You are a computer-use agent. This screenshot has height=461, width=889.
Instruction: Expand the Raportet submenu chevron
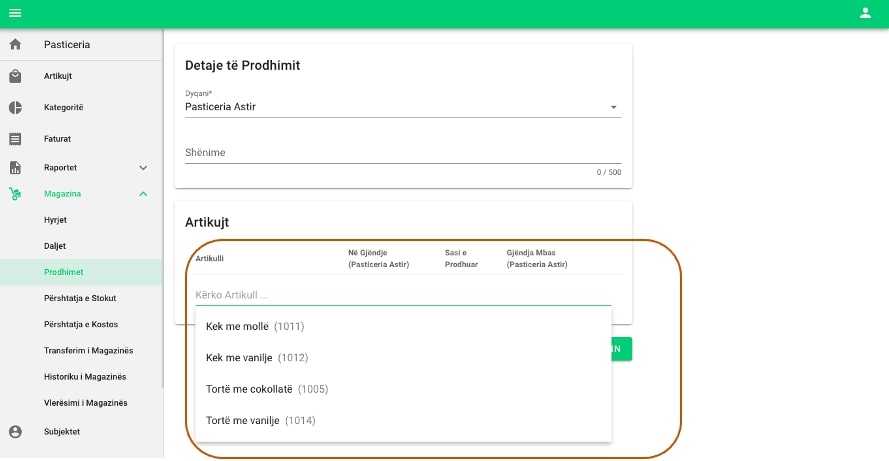click(x=143, y=168)
